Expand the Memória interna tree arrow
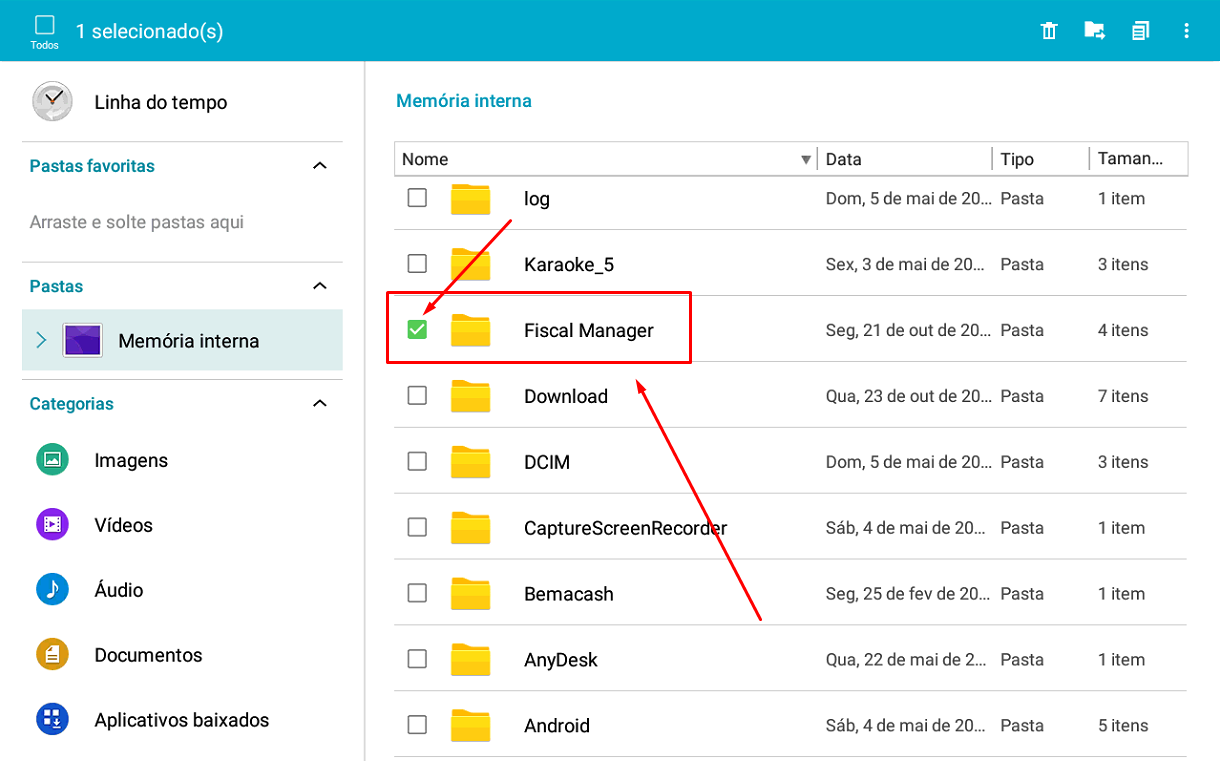 point(41,340)
